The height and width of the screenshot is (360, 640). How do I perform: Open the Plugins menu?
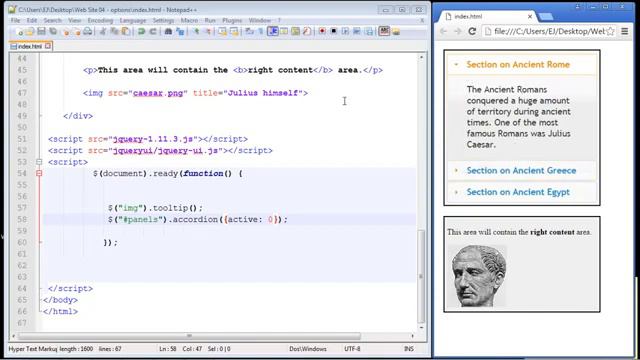point(232,20)
